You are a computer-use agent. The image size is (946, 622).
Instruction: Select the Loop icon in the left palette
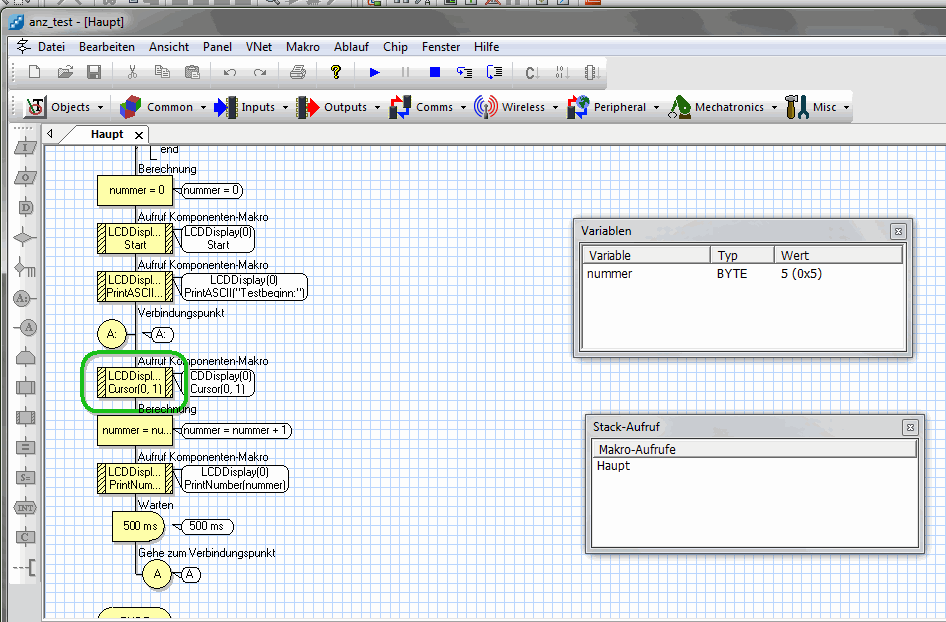25,358
